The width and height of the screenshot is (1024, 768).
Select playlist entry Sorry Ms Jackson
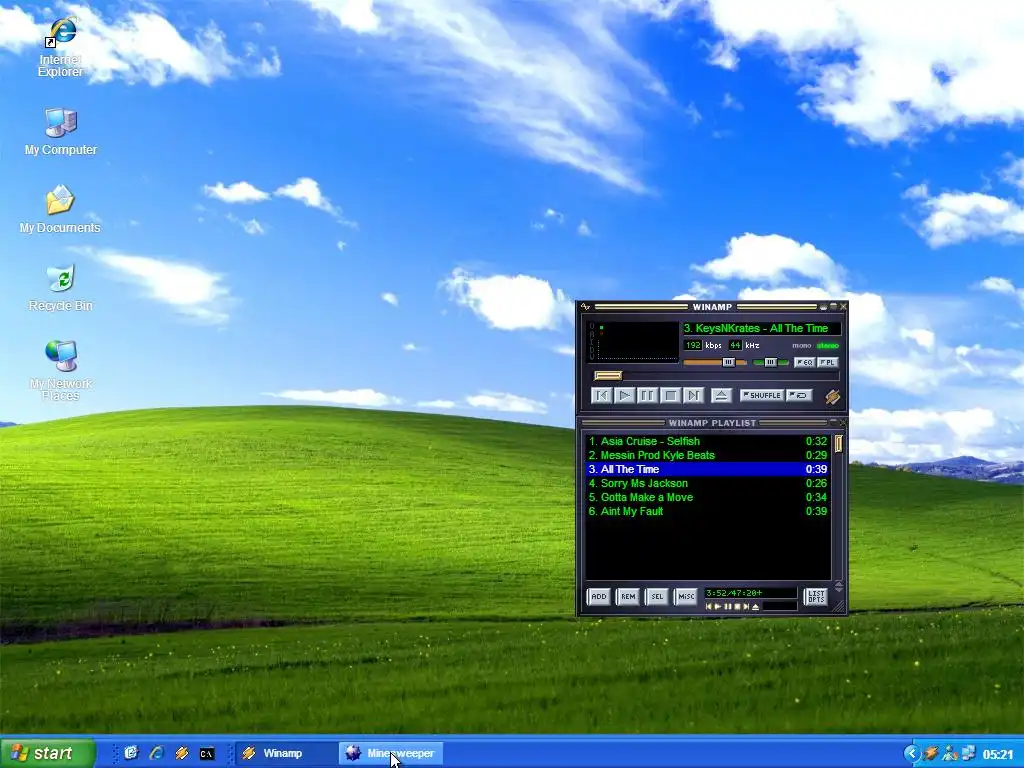(x=707, y=483)
